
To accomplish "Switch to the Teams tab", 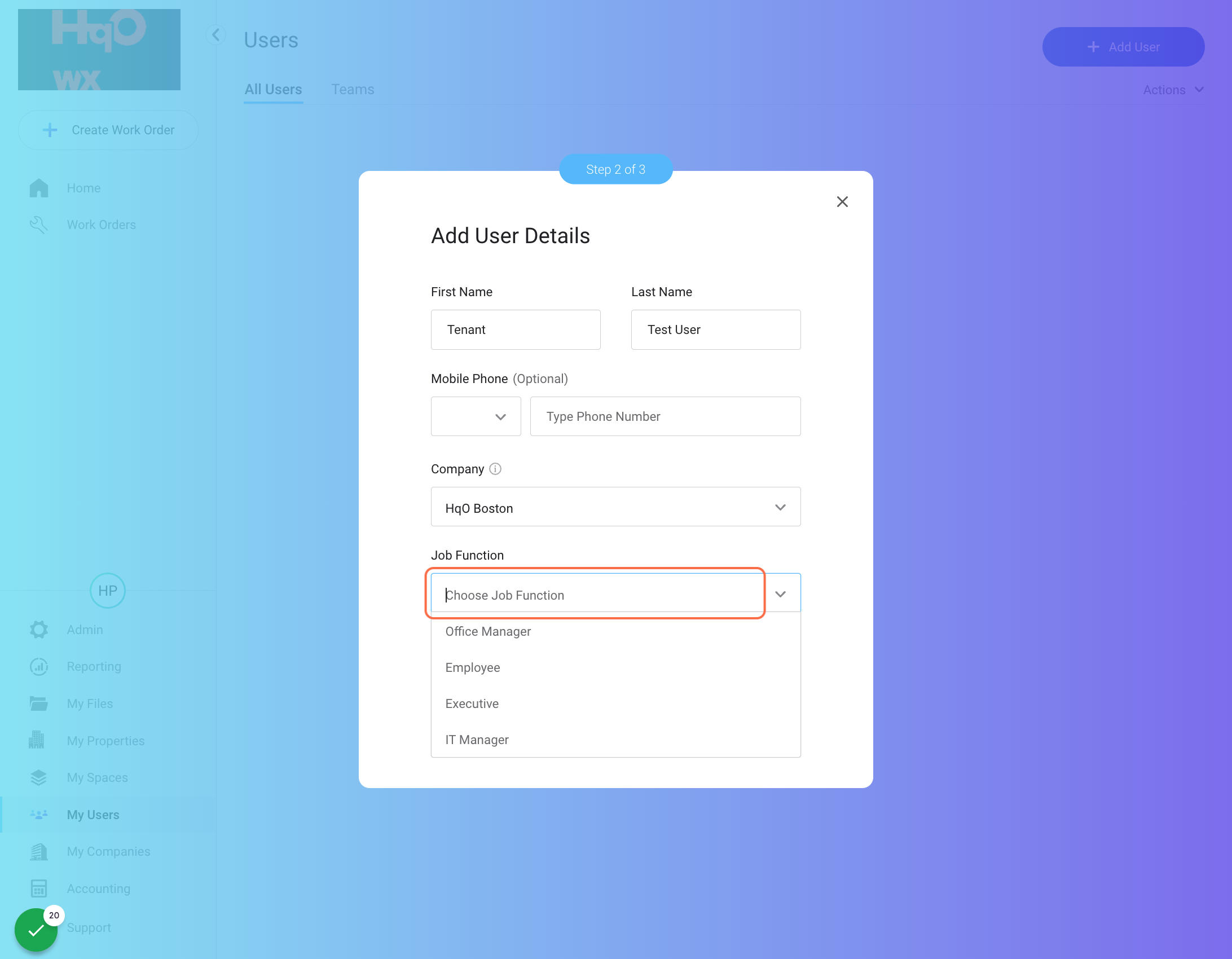I will pyautogui.click(x=353, y=89).
